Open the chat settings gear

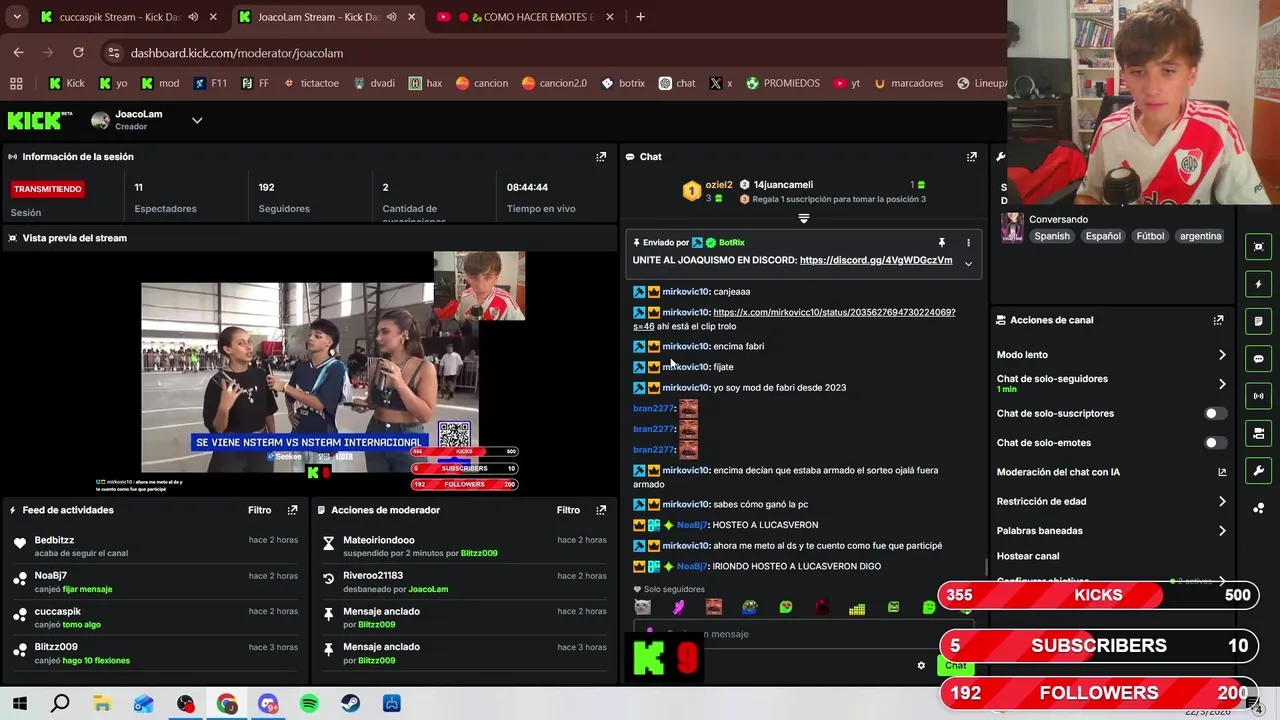click(x=921, y=666)
